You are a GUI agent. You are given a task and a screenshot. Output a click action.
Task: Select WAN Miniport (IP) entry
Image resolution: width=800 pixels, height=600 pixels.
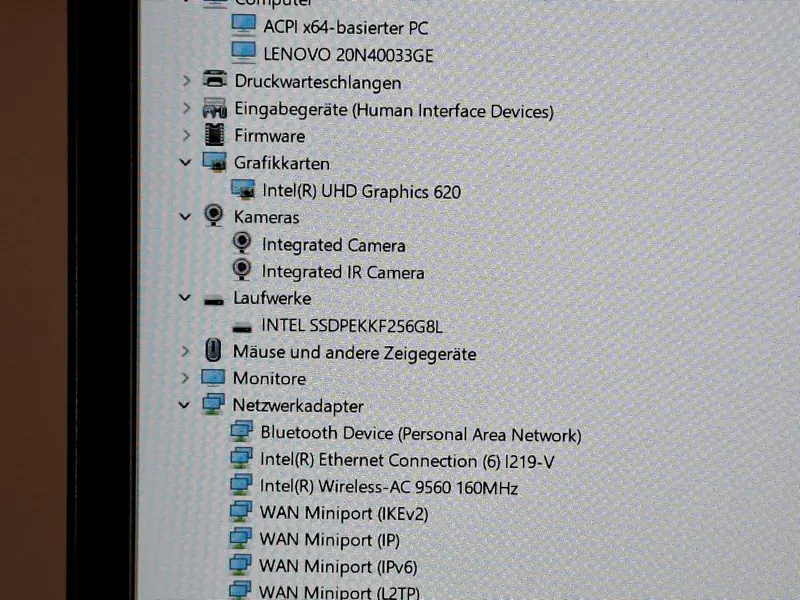330,540
